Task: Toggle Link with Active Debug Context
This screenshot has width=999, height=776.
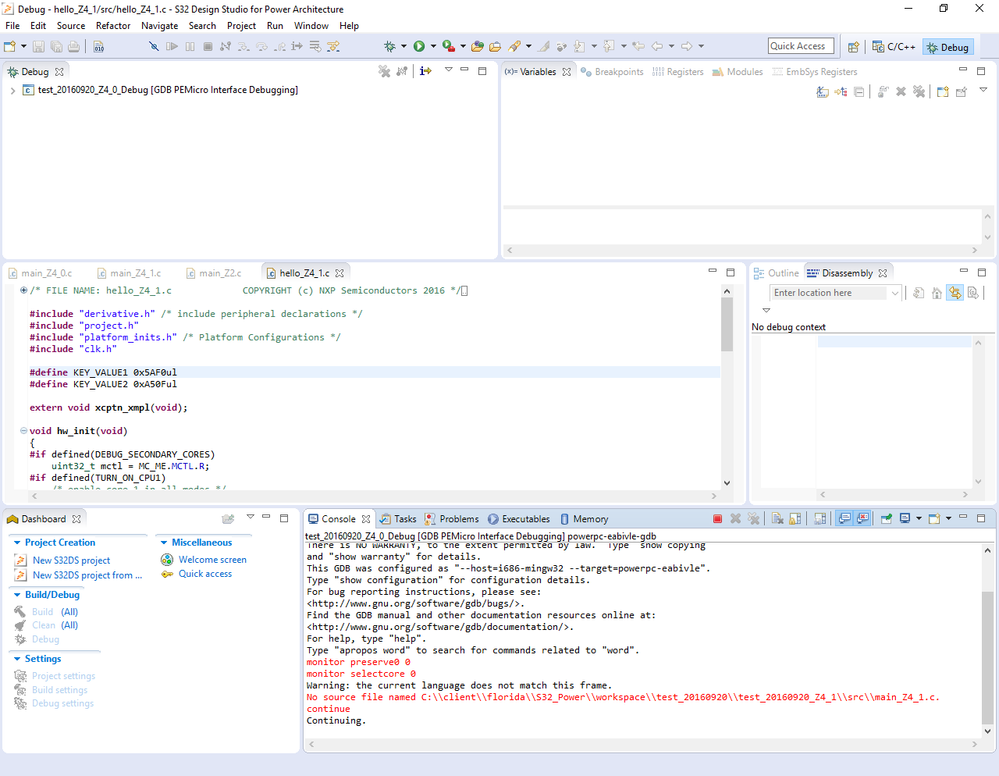Action: pos(954,293)
